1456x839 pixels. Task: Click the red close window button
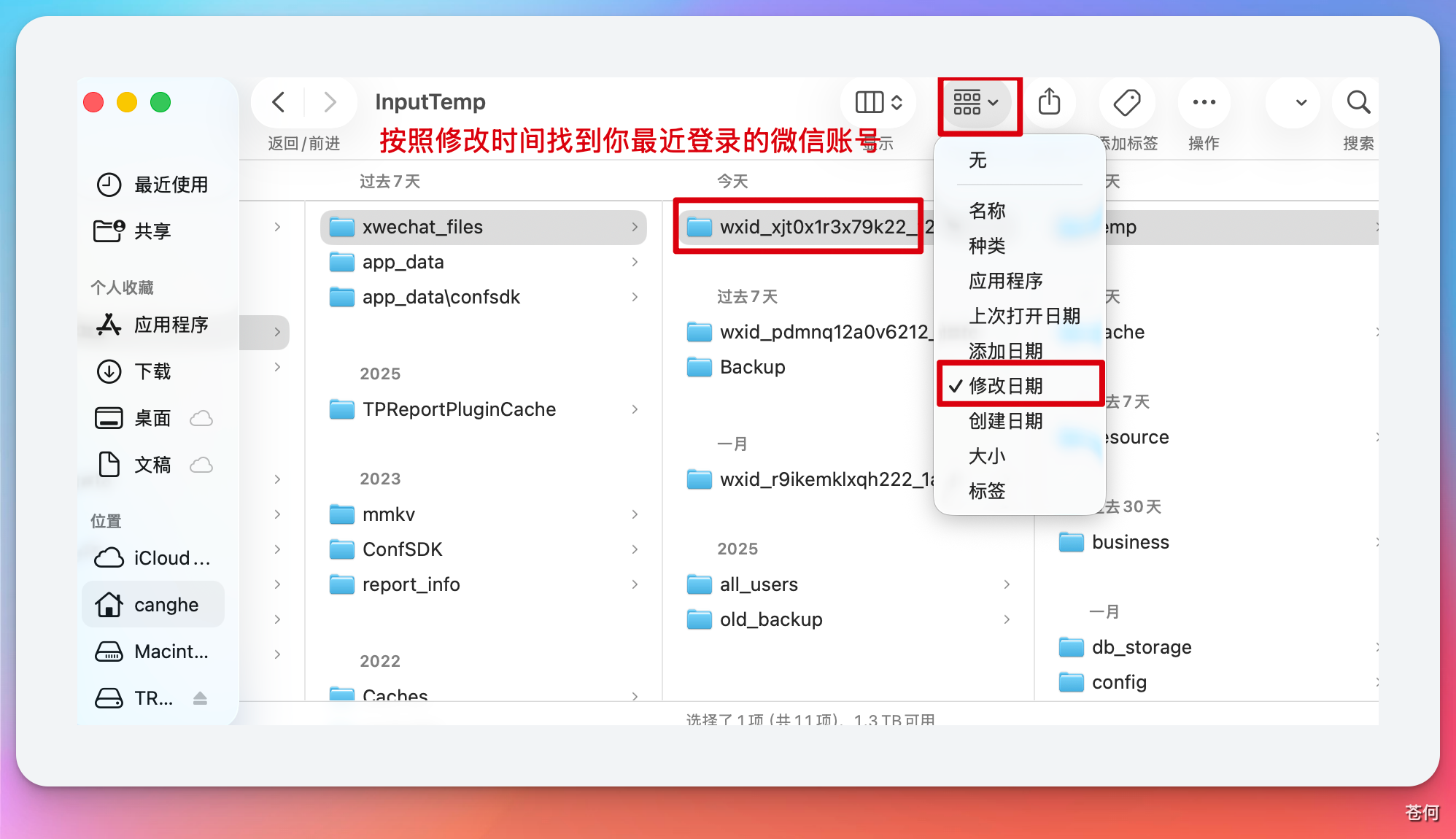tap(93, 102)
